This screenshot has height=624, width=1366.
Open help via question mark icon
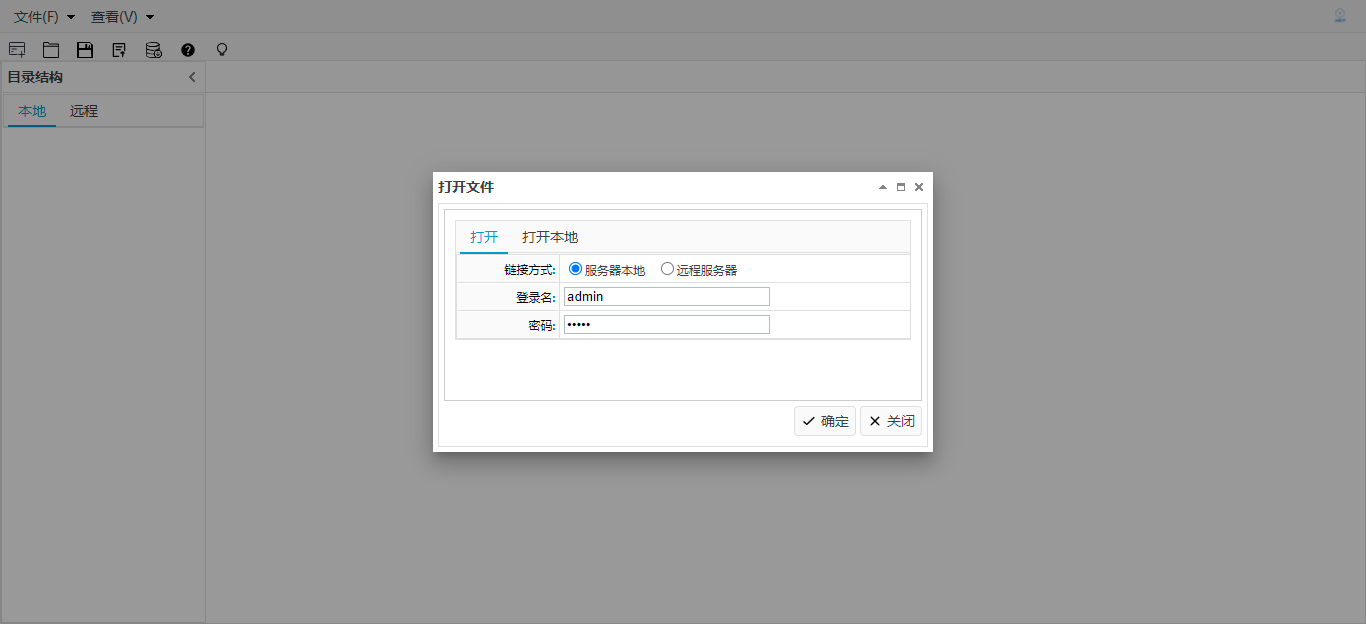[188, 49]
